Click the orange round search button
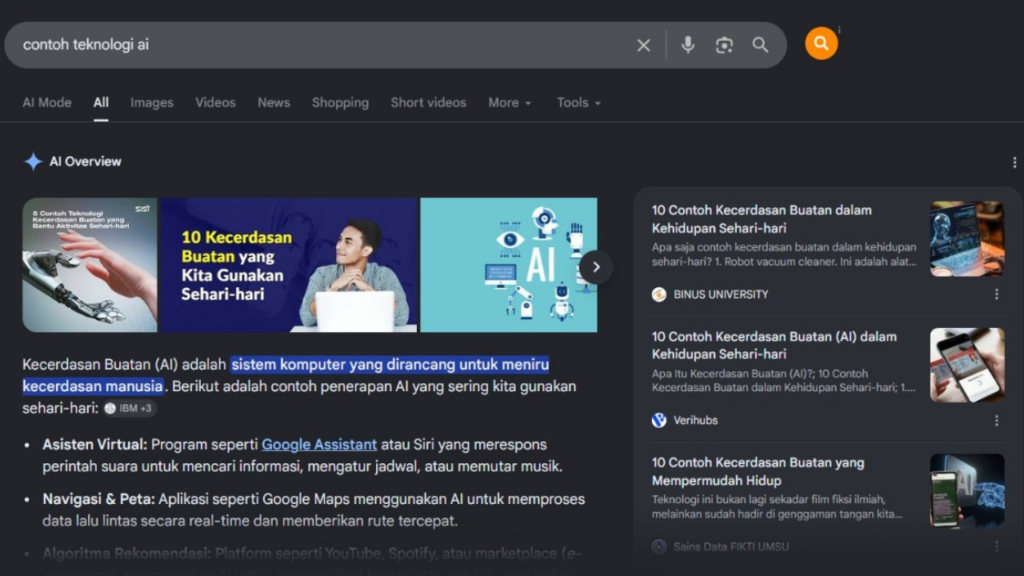Screen dimensions: 1024x576 tap(821, 44)
